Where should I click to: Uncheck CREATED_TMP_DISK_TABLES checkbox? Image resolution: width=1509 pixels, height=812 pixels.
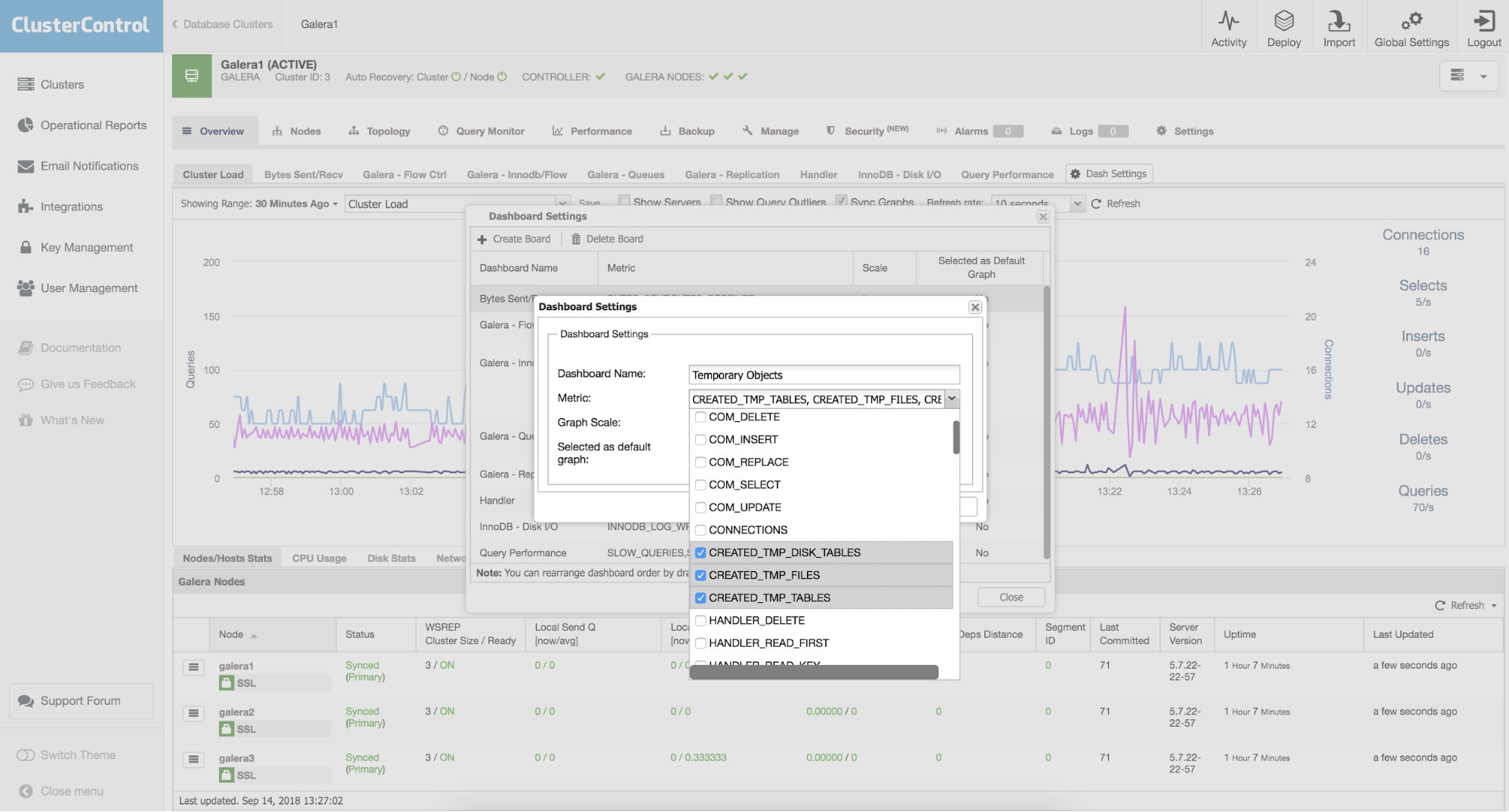pos(701,552)
